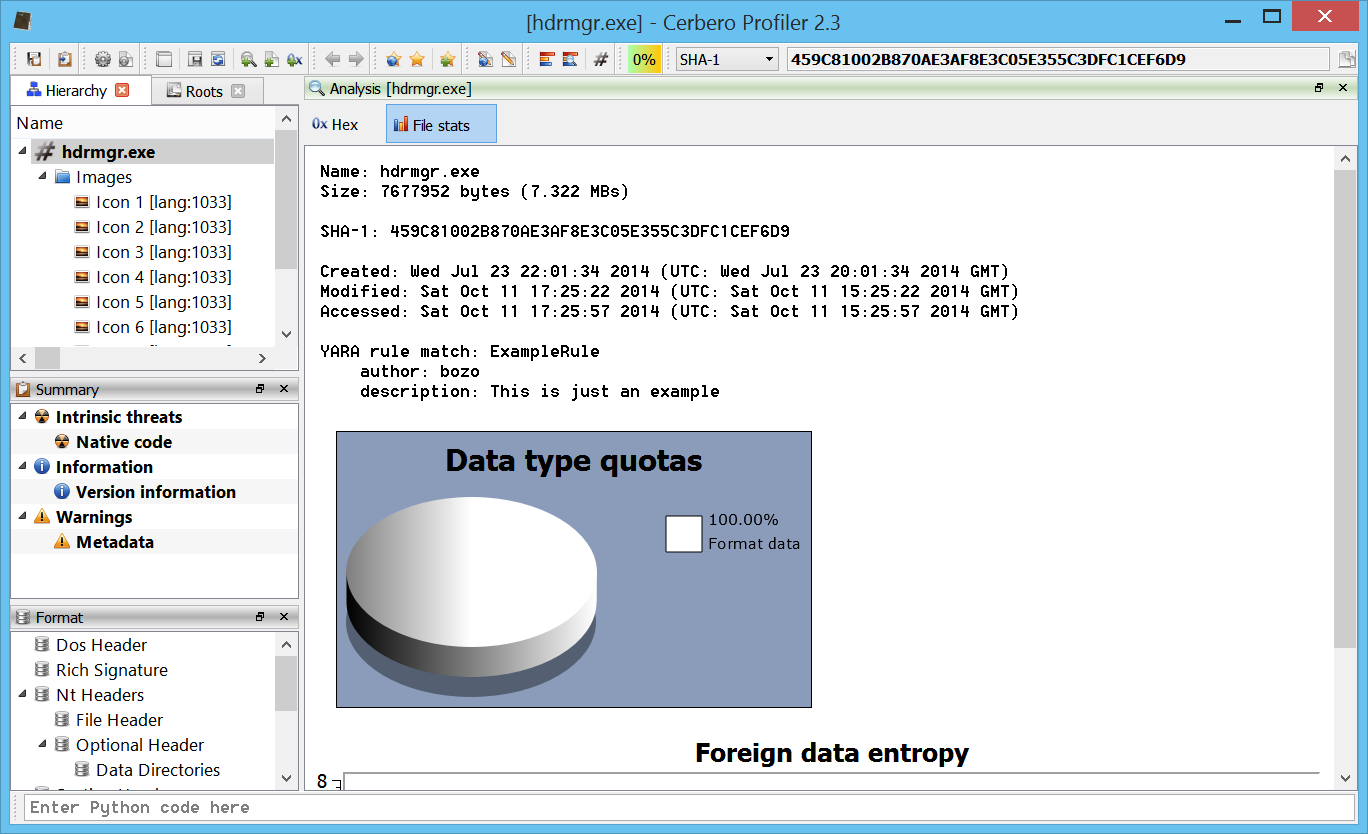Screen dimensions: 1368x834
Task: Collapse the Images folder node
Action: pyautogui.click(x=43, y=177)
